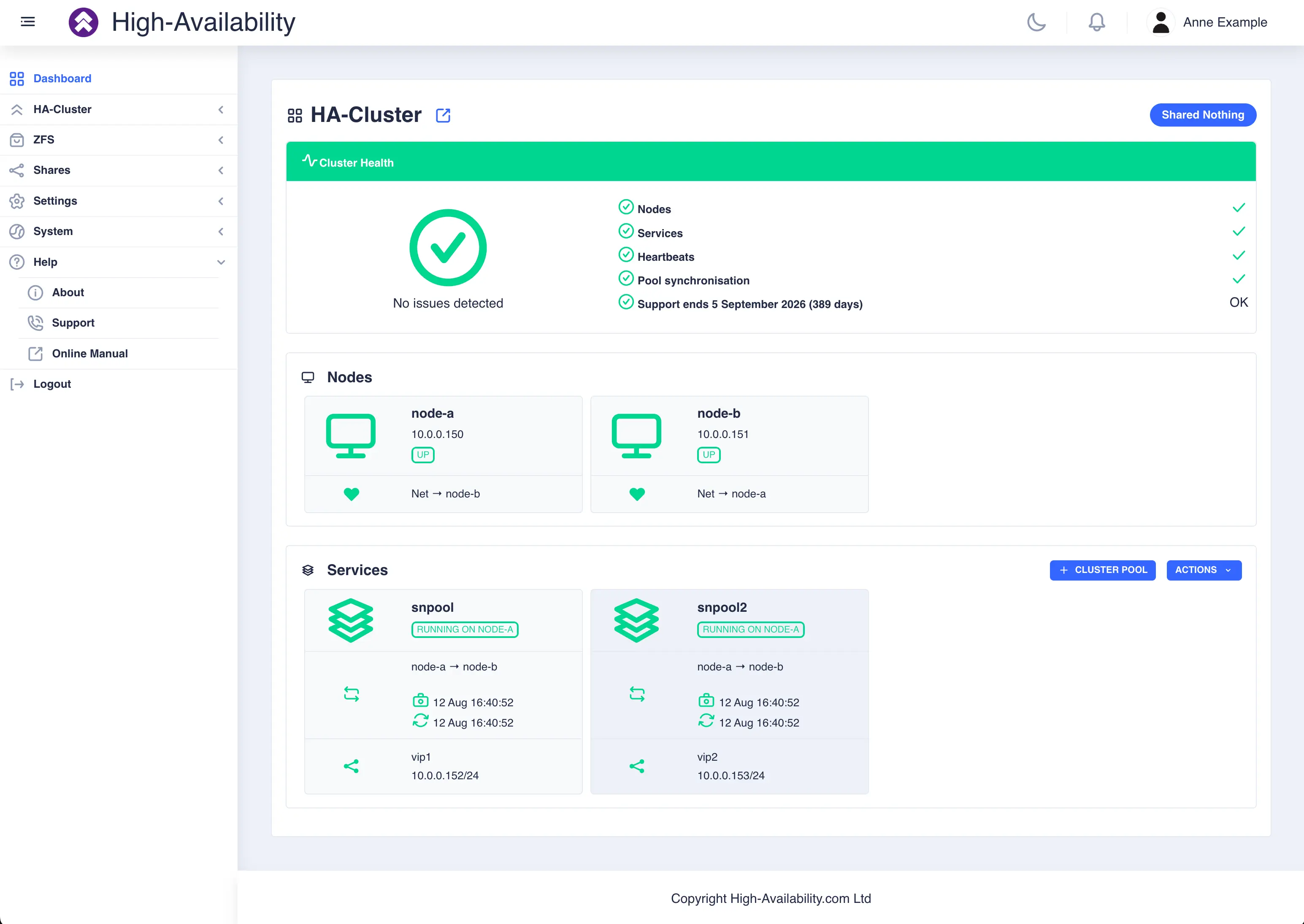Open the Online Manual link
1304x924 pixels.
coord(90,353)
